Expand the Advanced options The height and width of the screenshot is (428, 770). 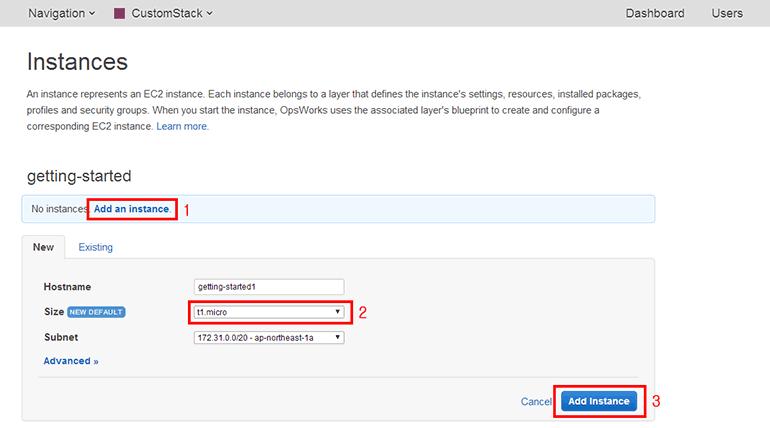[71, 361]
